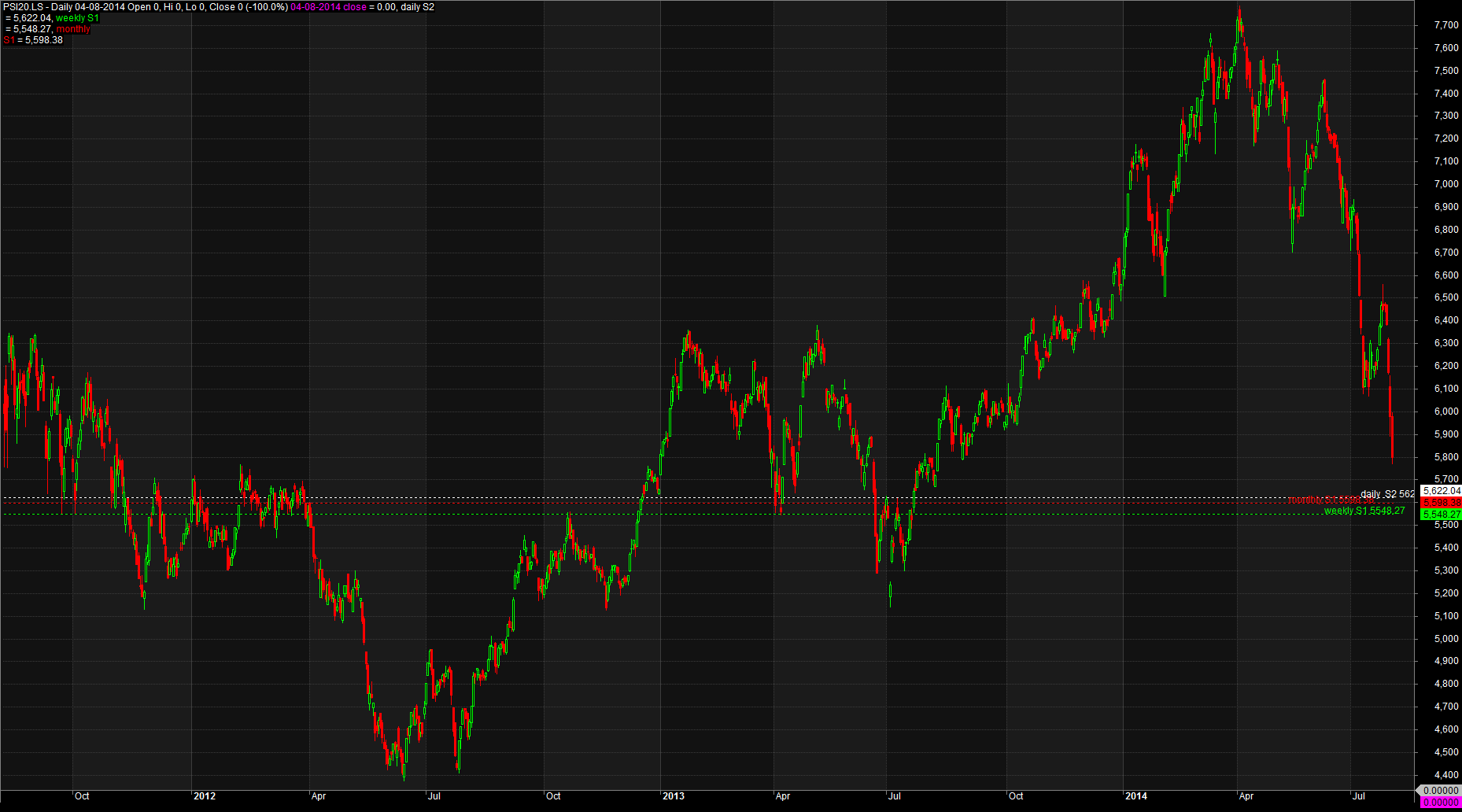
Task: Click the 2012 year label on time axis
Action: coord(205,796)
